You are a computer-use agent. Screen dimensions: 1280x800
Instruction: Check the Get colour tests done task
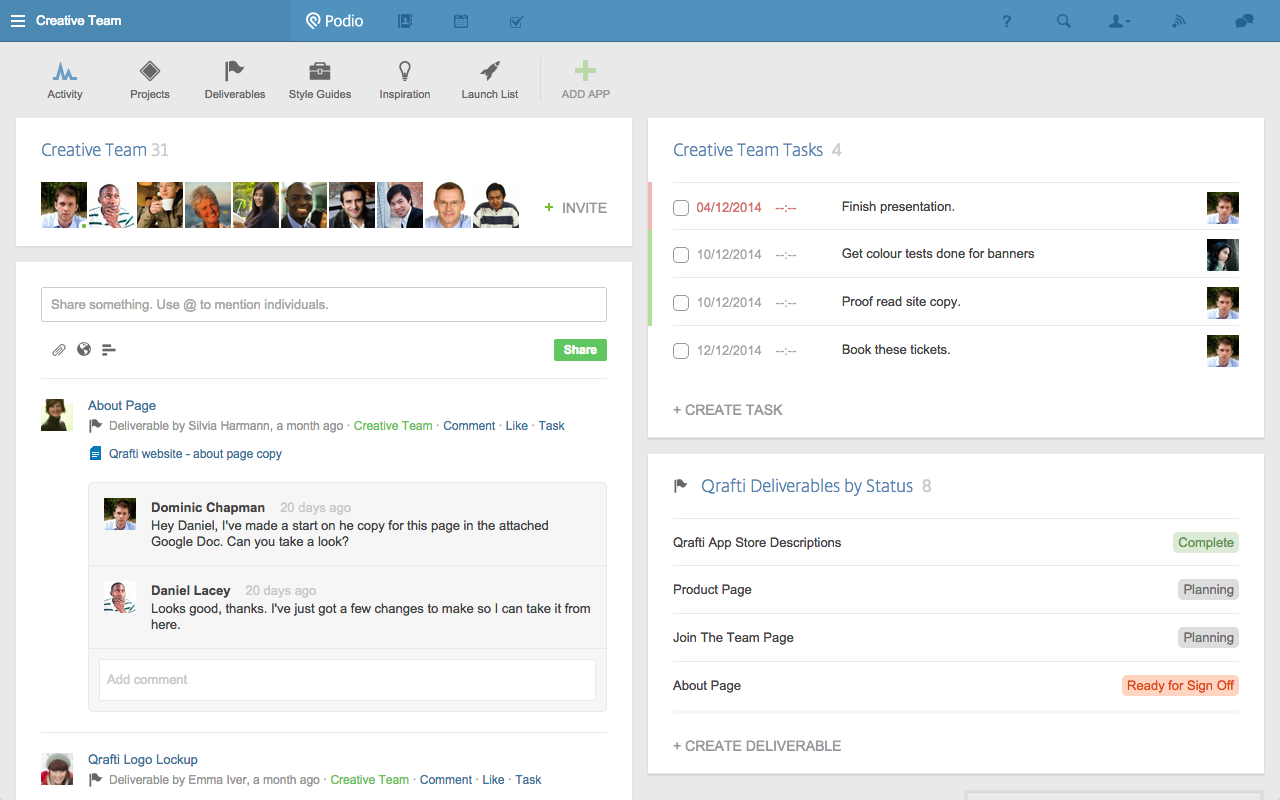tap(681, 255)
